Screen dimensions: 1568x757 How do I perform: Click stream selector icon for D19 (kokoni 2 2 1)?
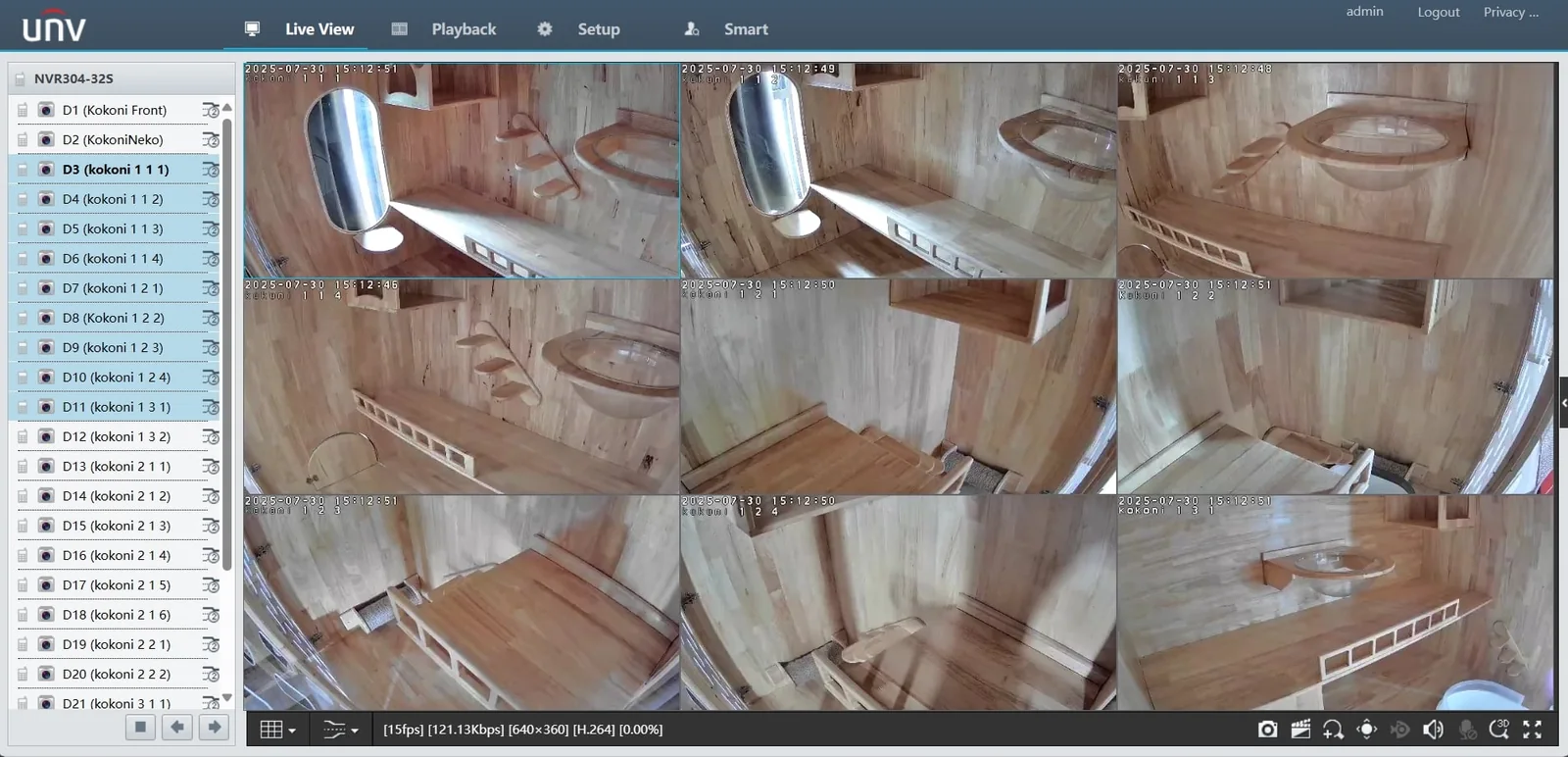pyautogui.click(x=211, y=644)
